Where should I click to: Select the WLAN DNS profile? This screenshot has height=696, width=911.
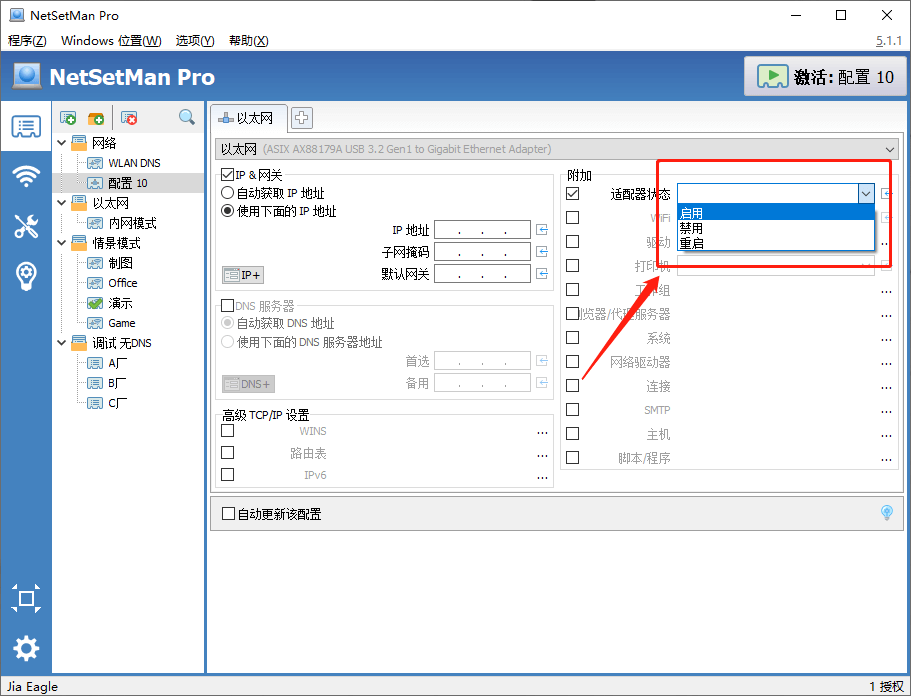point(134,163)
